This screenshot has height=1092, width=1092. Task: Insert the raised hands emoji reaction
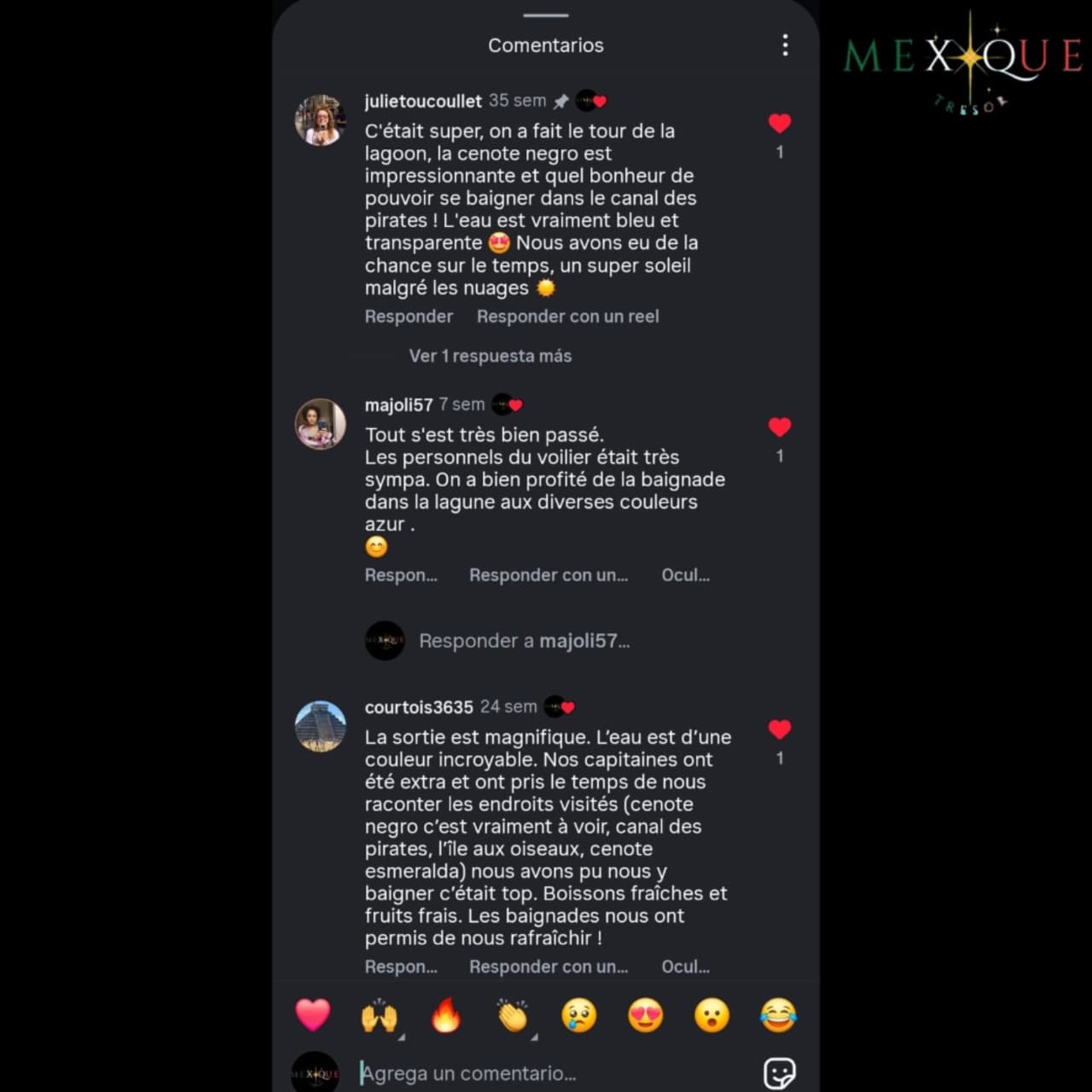pos(380,1015)
